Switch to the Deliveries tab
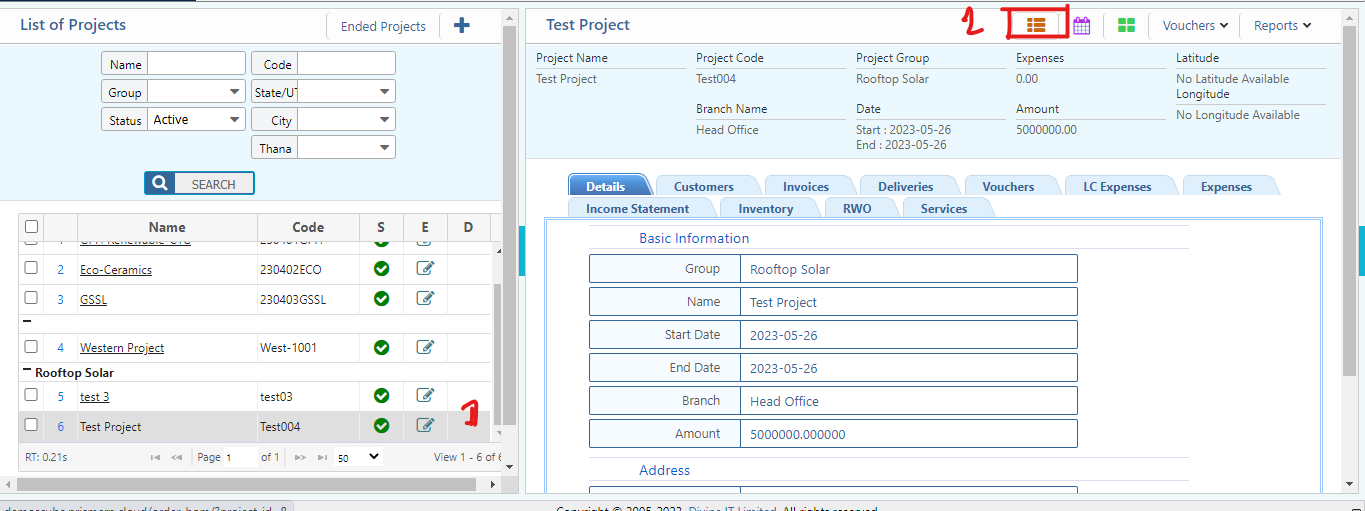The image size is (1365, 511). 906,186
